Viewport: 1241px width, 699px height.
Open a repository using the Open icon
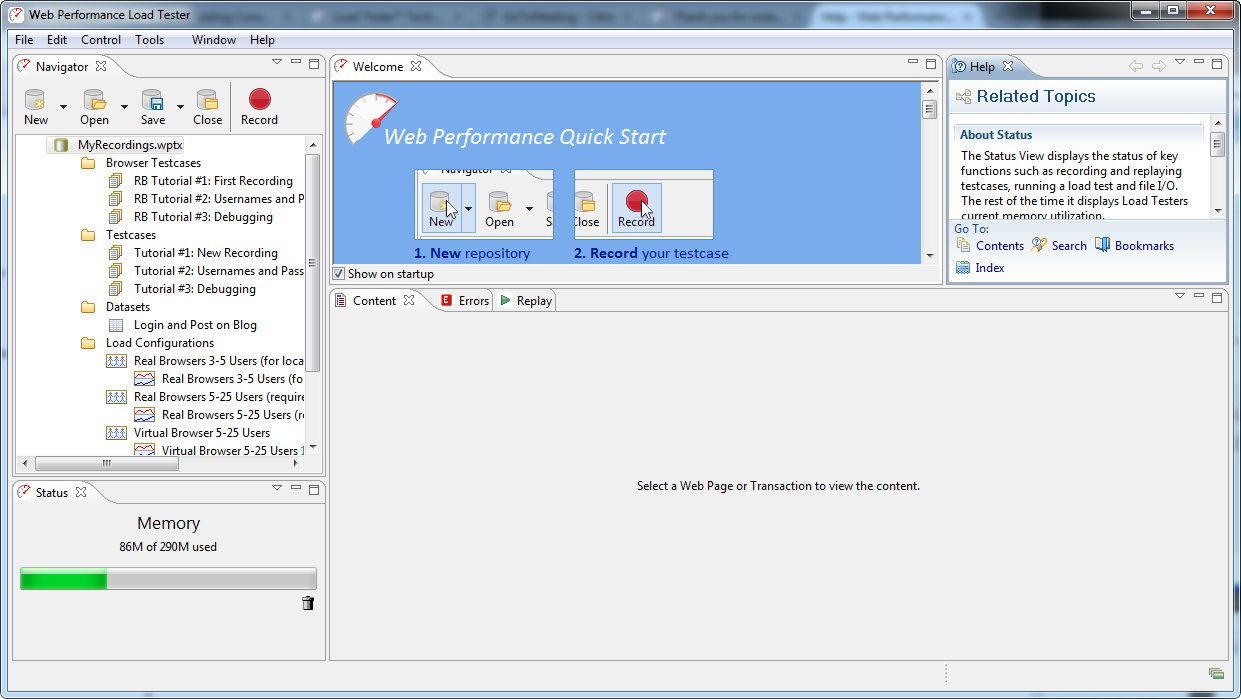point(93,101)
